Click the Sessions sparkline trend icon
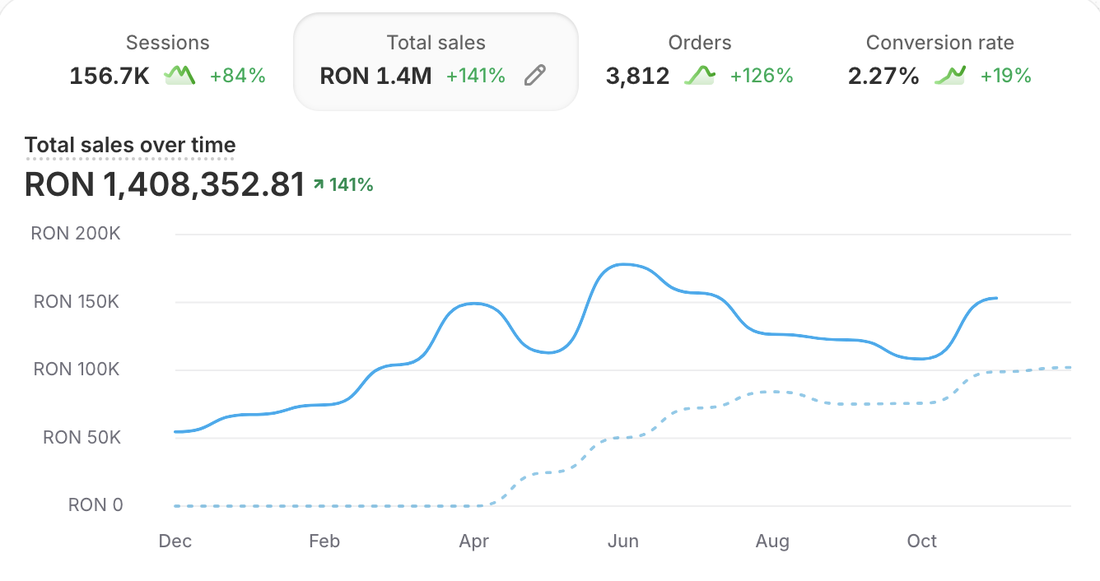The width and height of the screenshot is (1100, 581). [180, 75]
